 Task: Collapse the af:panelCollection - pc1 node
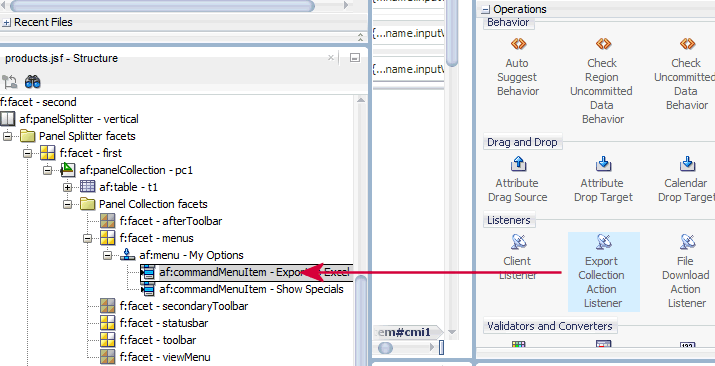(x=48, y=170)
